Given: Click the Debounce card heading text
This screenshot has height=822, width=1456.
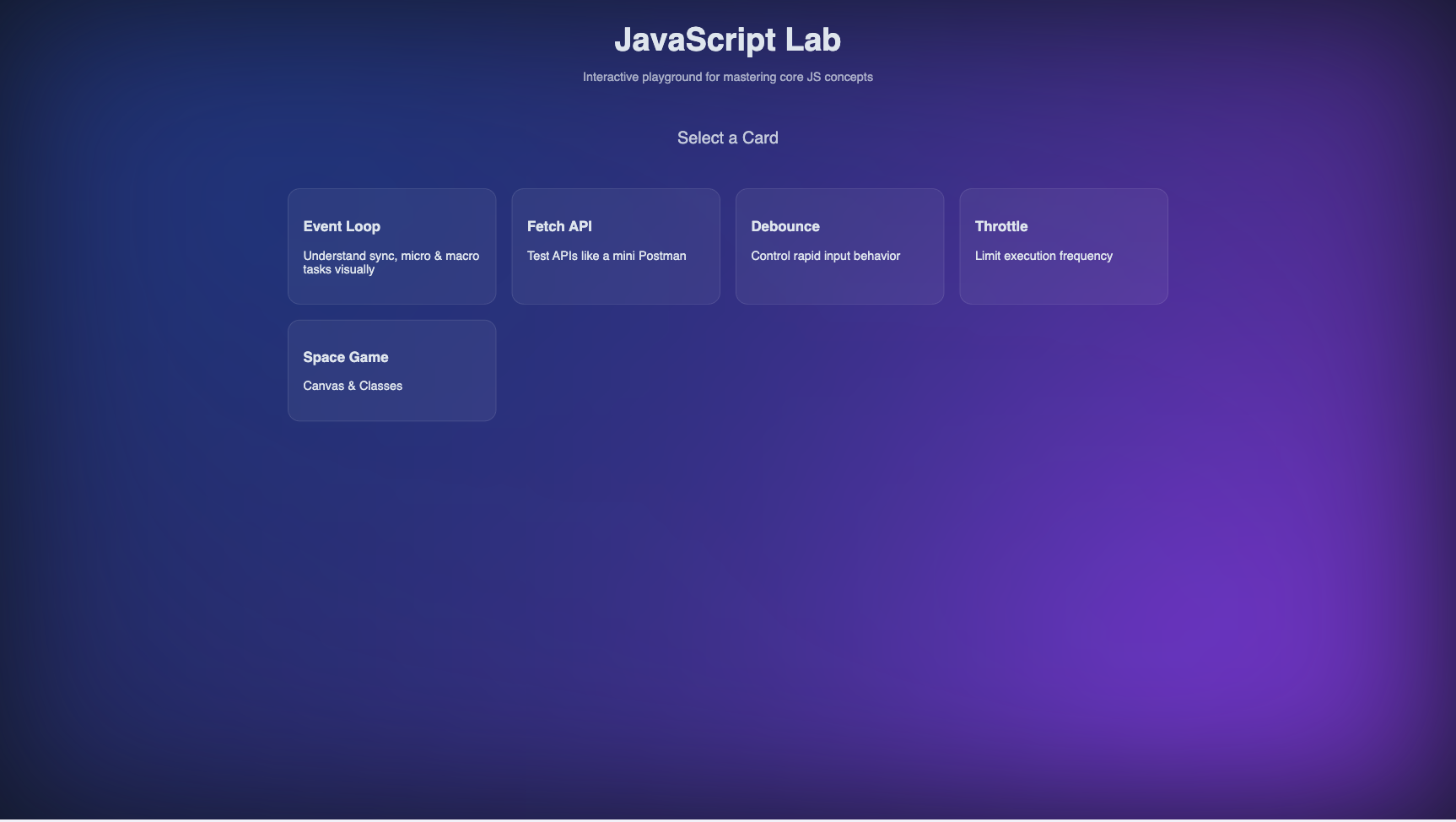Looking at the screenshot, I should tap(785, 226).
